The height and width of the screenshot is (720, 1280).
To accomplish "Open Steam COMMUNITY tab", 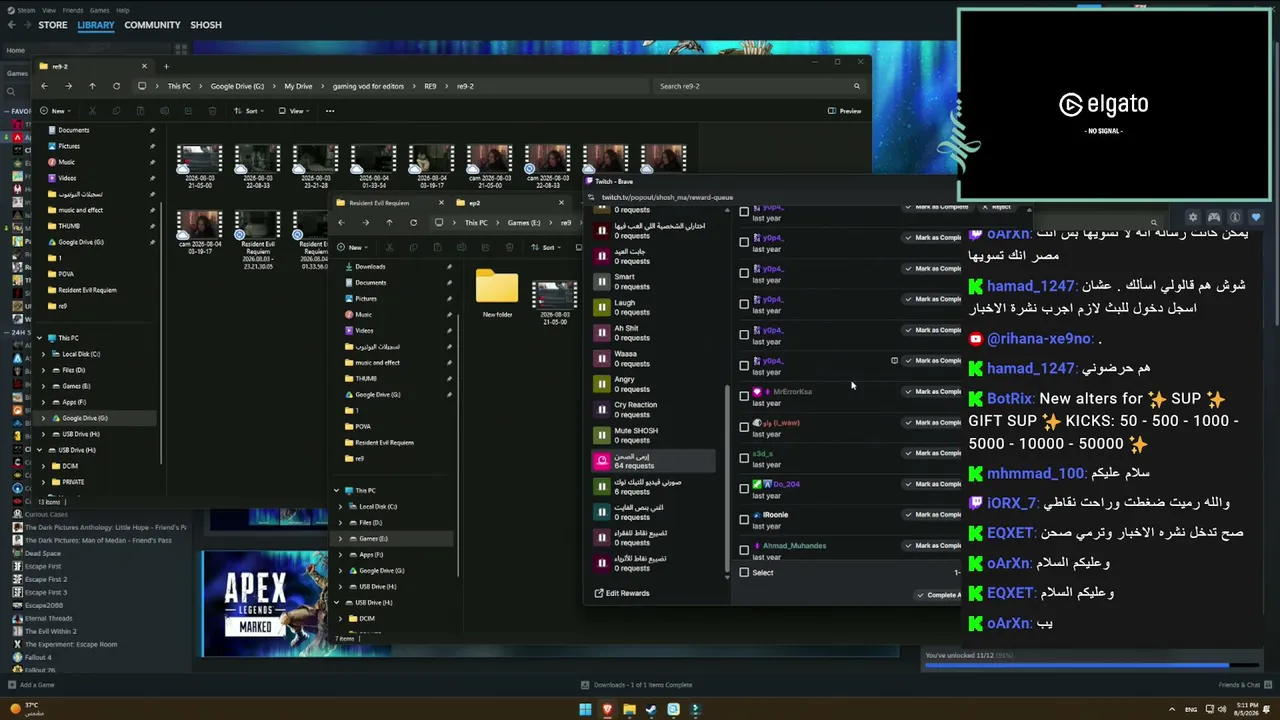I will [153, 25].
